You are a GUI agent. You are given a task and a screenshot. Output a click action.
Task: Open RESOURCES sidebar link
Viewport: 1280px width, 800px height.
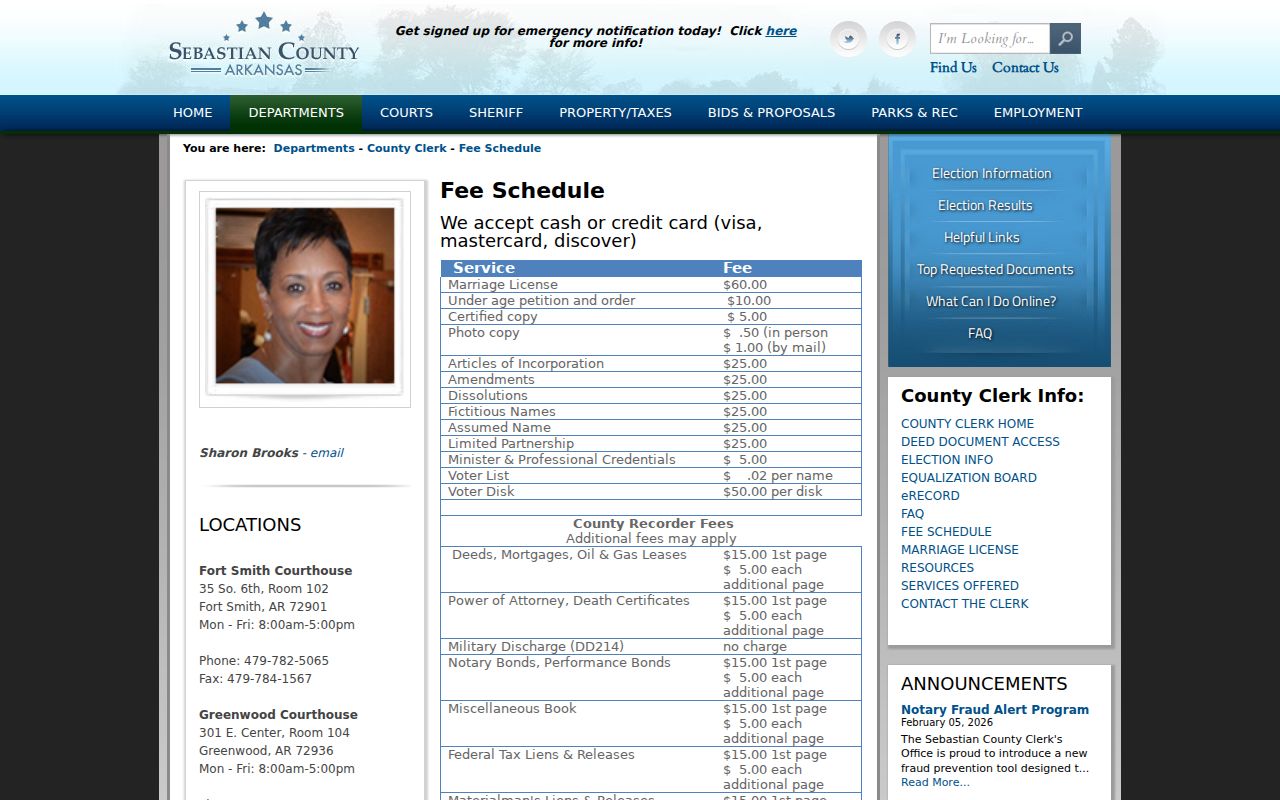(937, 568)
